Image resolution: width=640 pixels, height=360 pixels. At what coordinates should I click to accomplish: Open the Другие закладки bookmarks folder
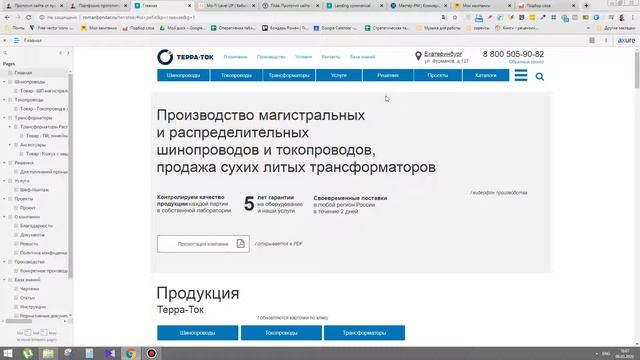point(616,28)
